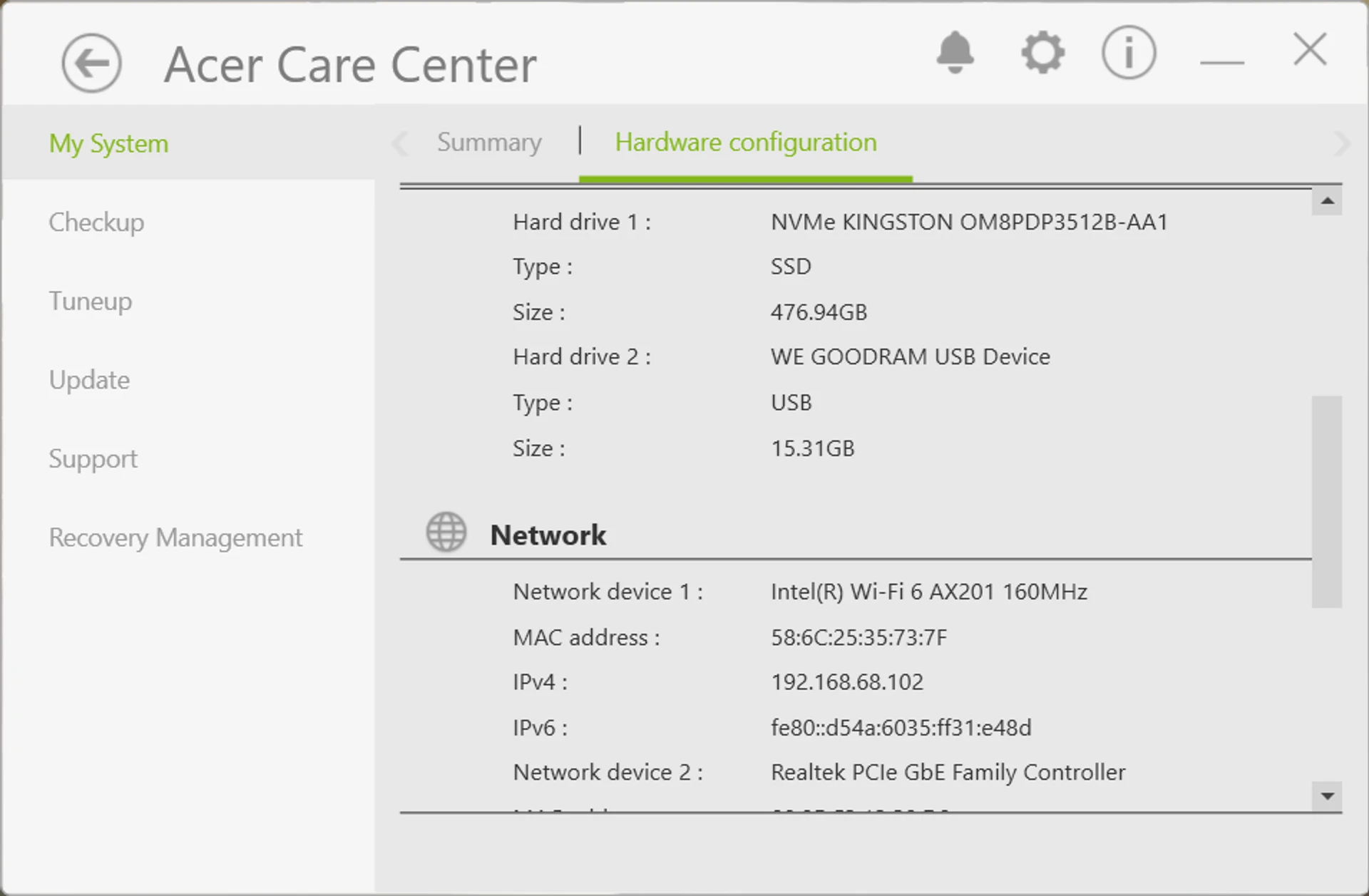This screenshot has height=896, width=1369.
Task: Click the SSD type value
Action: [x=791, y=267]
